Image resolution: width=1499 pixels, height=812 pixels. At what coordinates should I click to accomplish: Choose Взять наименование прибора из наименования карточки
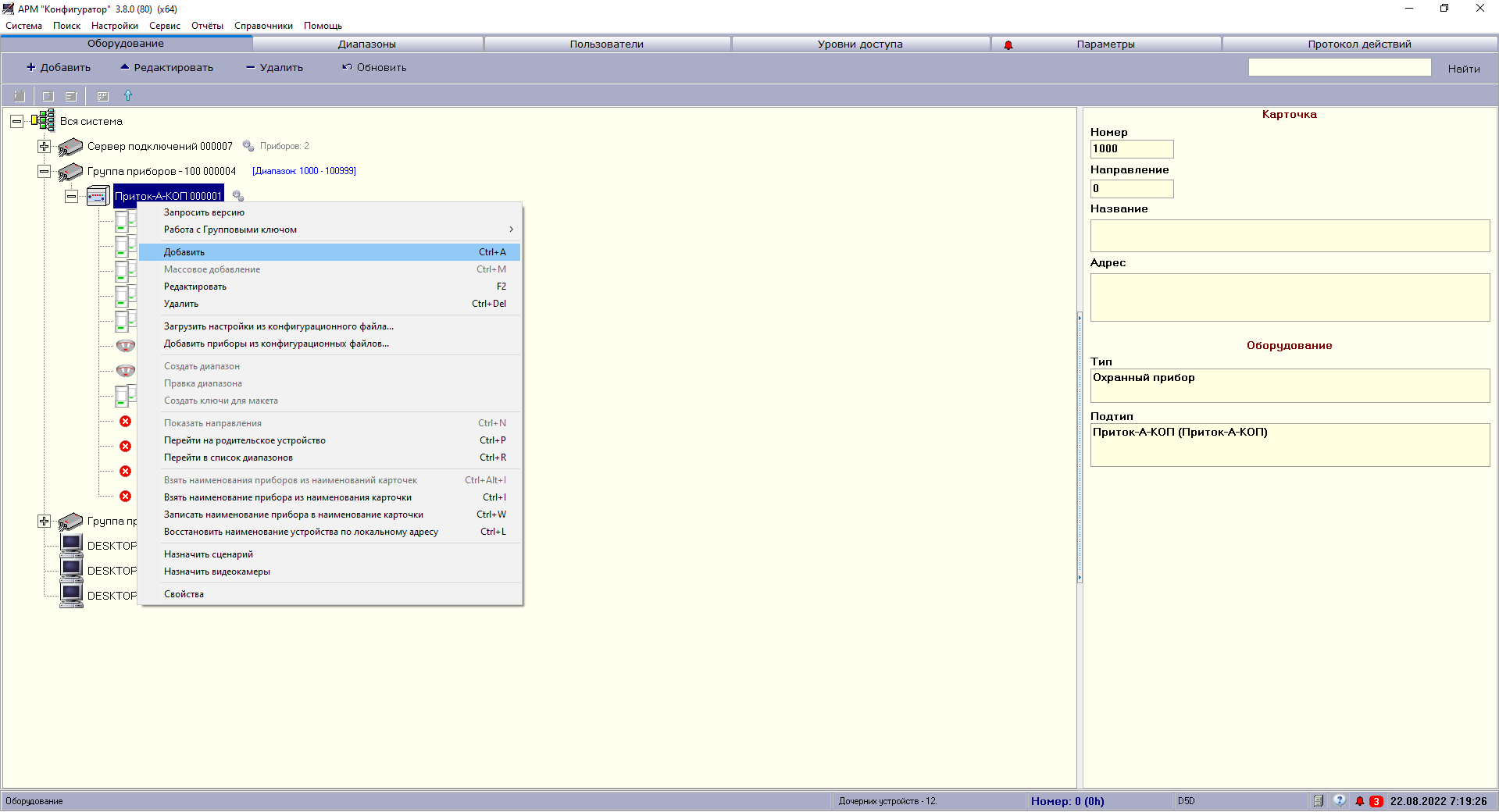click(x=330, y=497)
